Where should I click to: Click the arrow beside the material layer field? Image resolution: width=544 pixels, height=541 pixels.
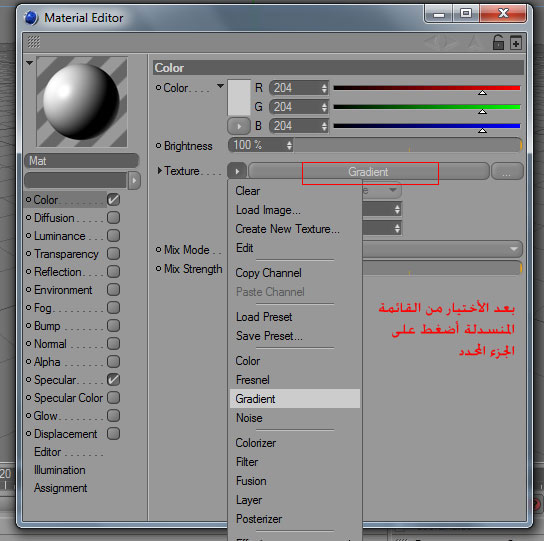(x=134, y=180)
